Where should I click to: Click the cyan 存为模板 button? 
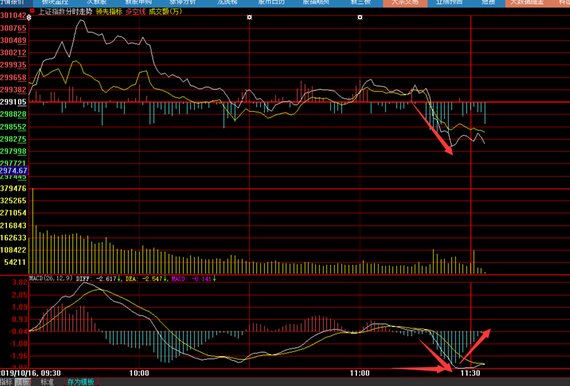(81, 382)
